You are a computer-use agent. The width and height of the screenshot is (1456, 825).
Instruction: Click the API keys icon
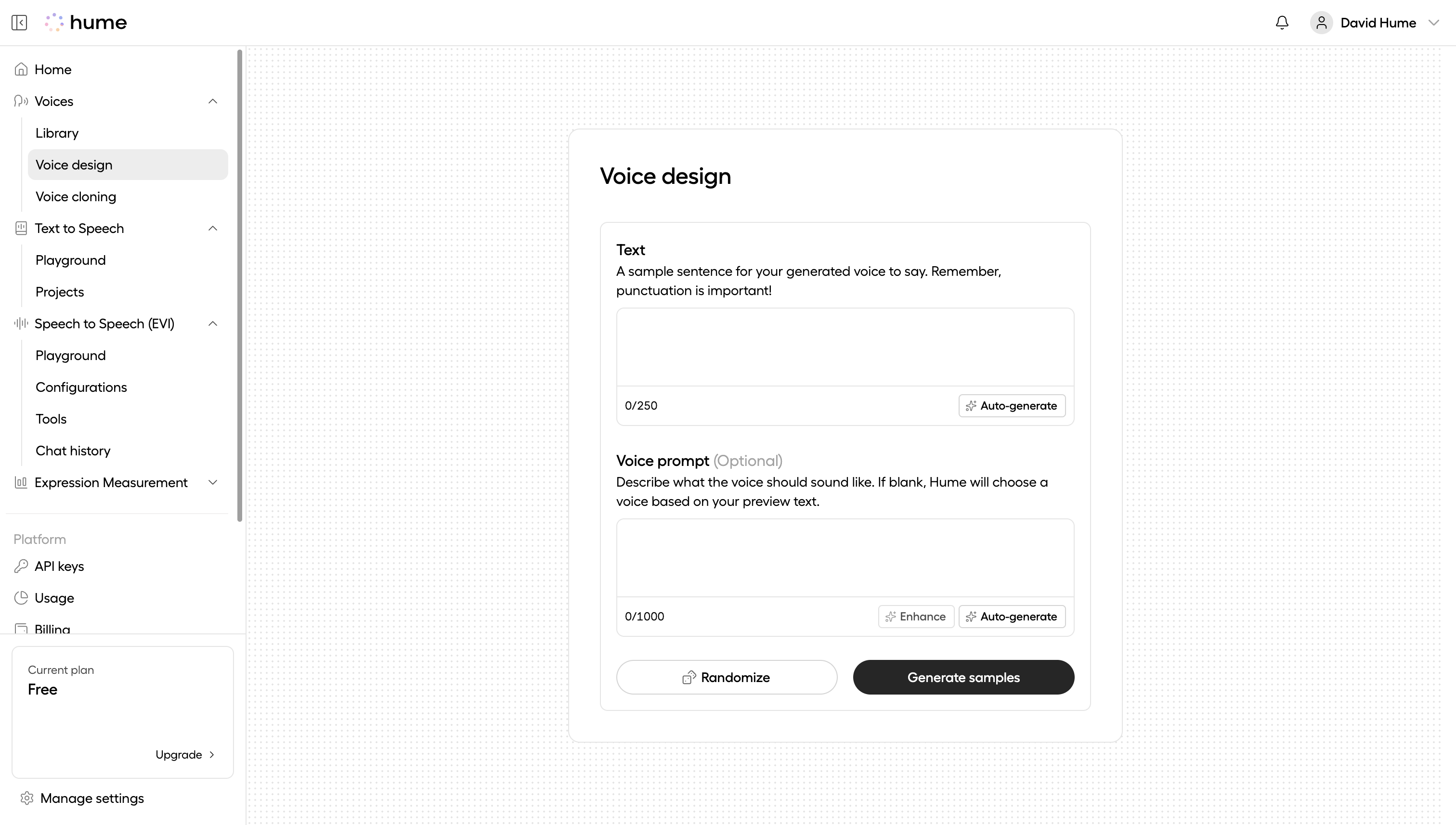[21, 566]
